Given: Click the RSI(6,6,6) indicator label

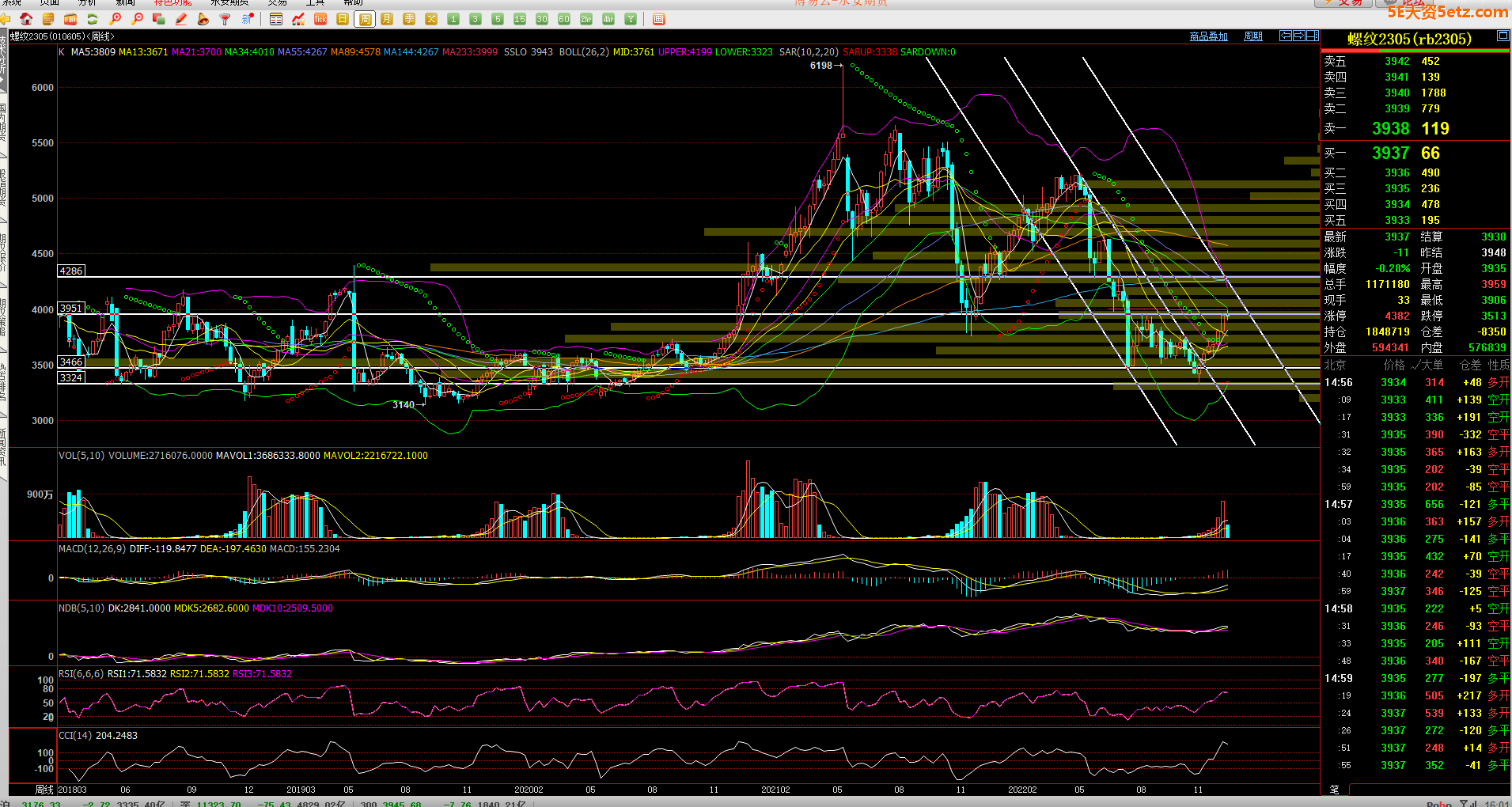Looking at the screenshot, I should click(x=81, y=674).
